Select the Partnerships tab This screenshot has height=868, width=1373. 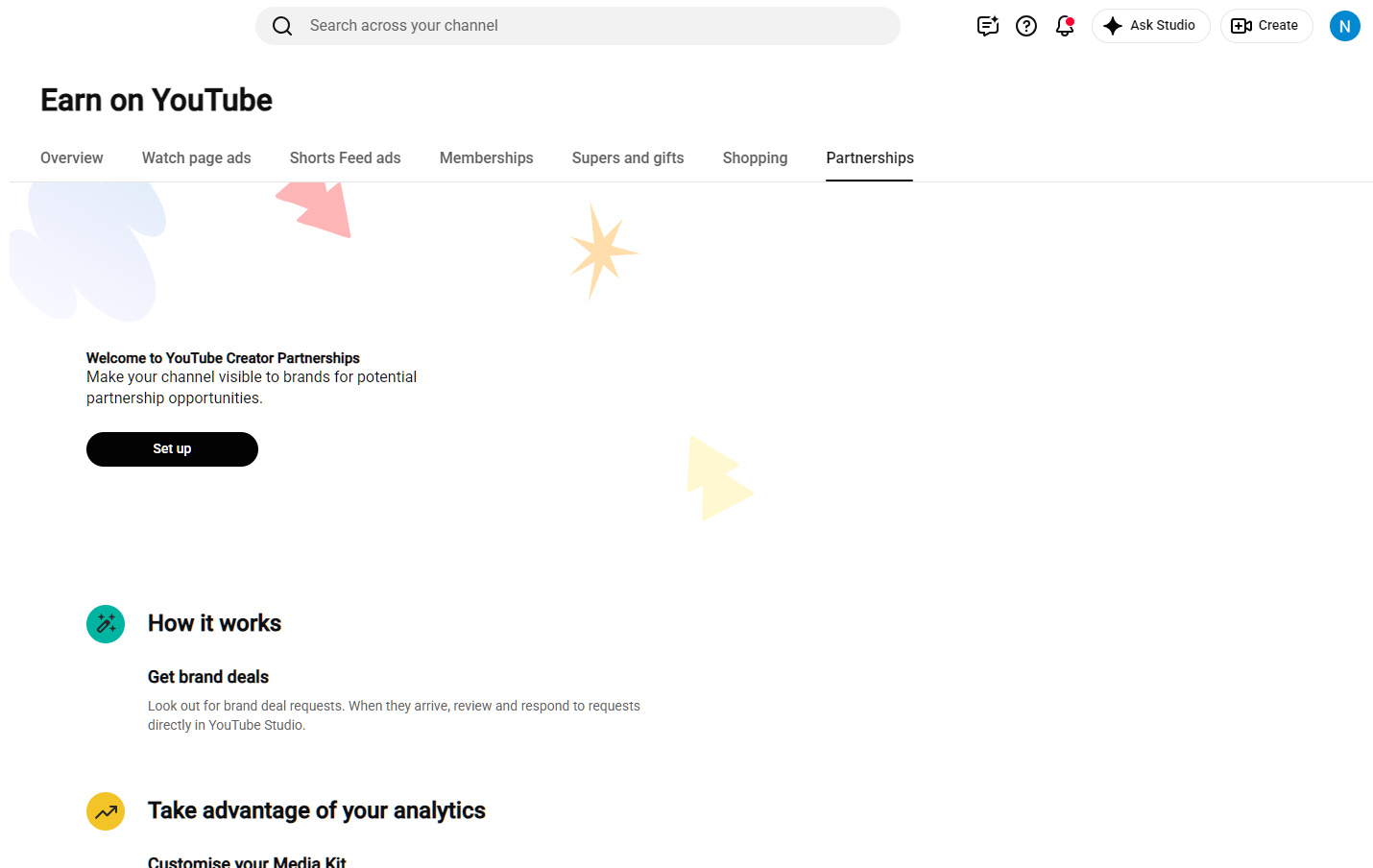[870, 158]
